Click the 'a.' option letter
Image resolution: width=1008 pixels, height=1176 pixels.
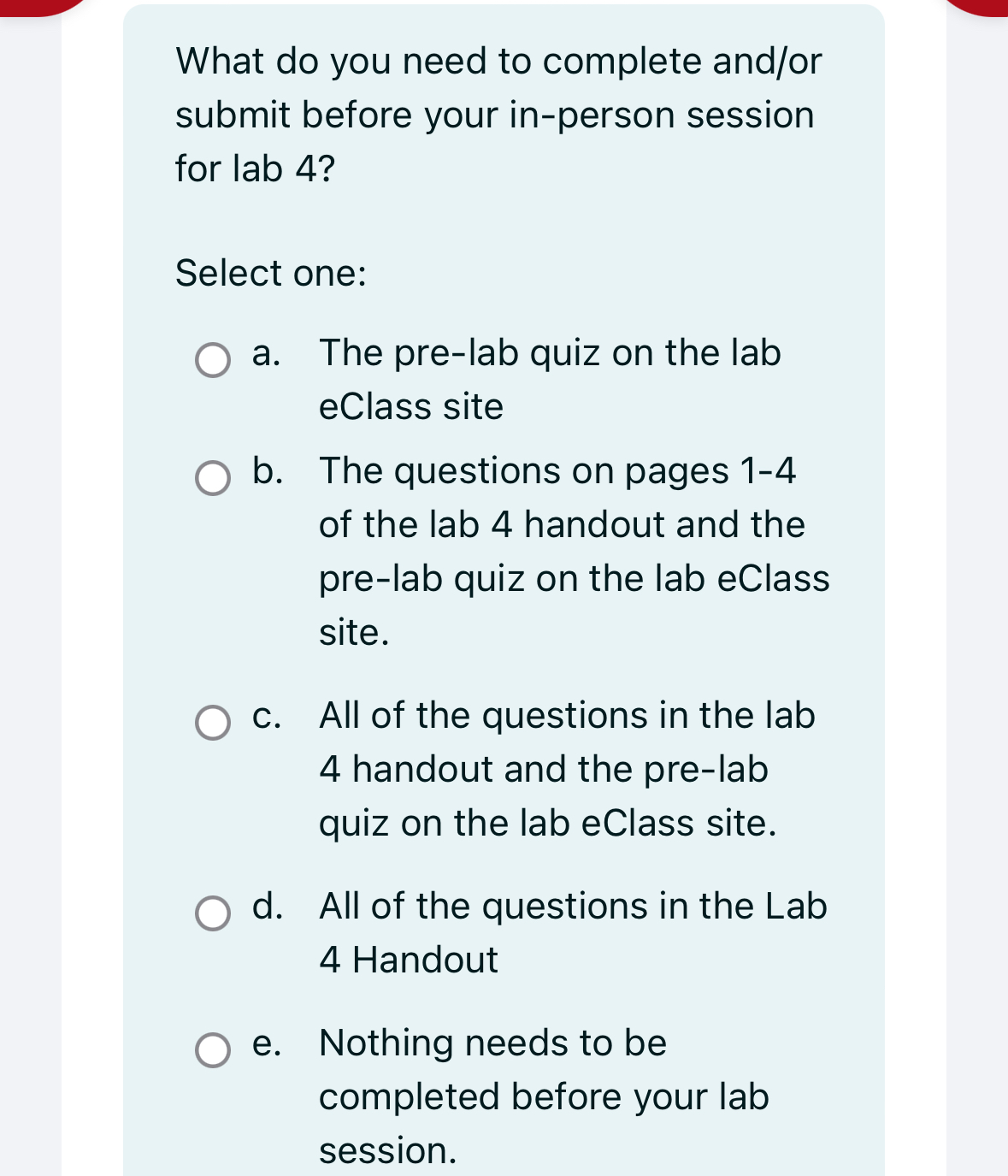(x=266, y=353)
